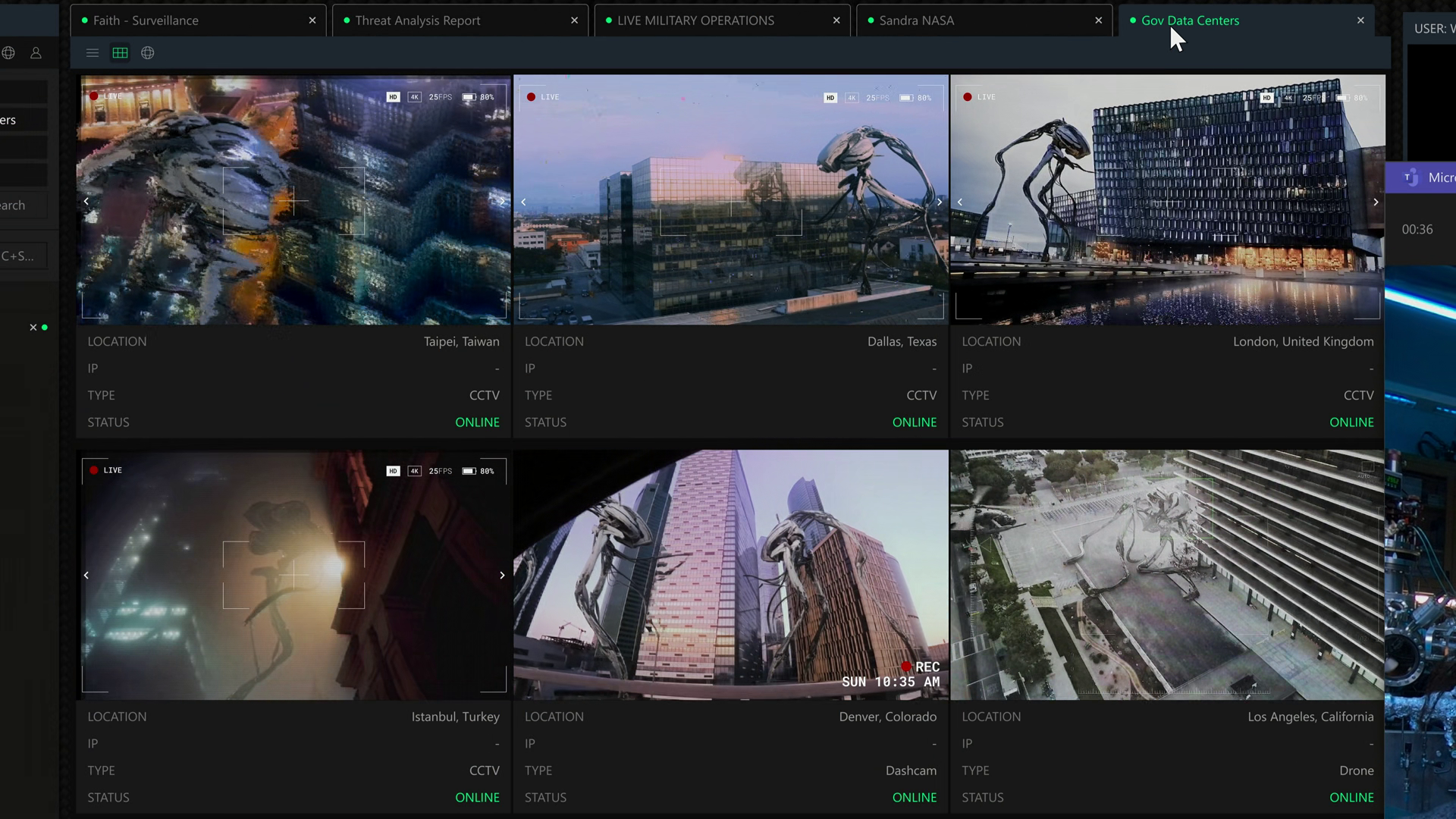Click 4K badge on Istanbul feed
Viewport: 1456px width, 819px height.
pyautogui.click(x=414, y=471)
